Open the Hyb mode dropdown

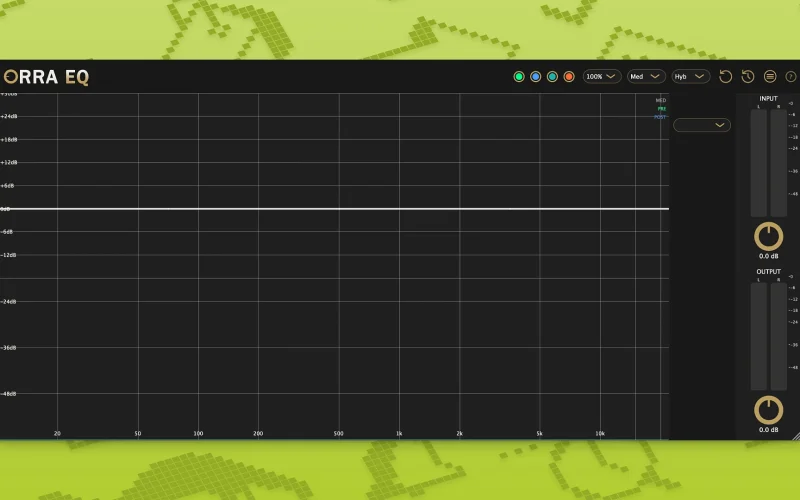(x=690, y=77)
